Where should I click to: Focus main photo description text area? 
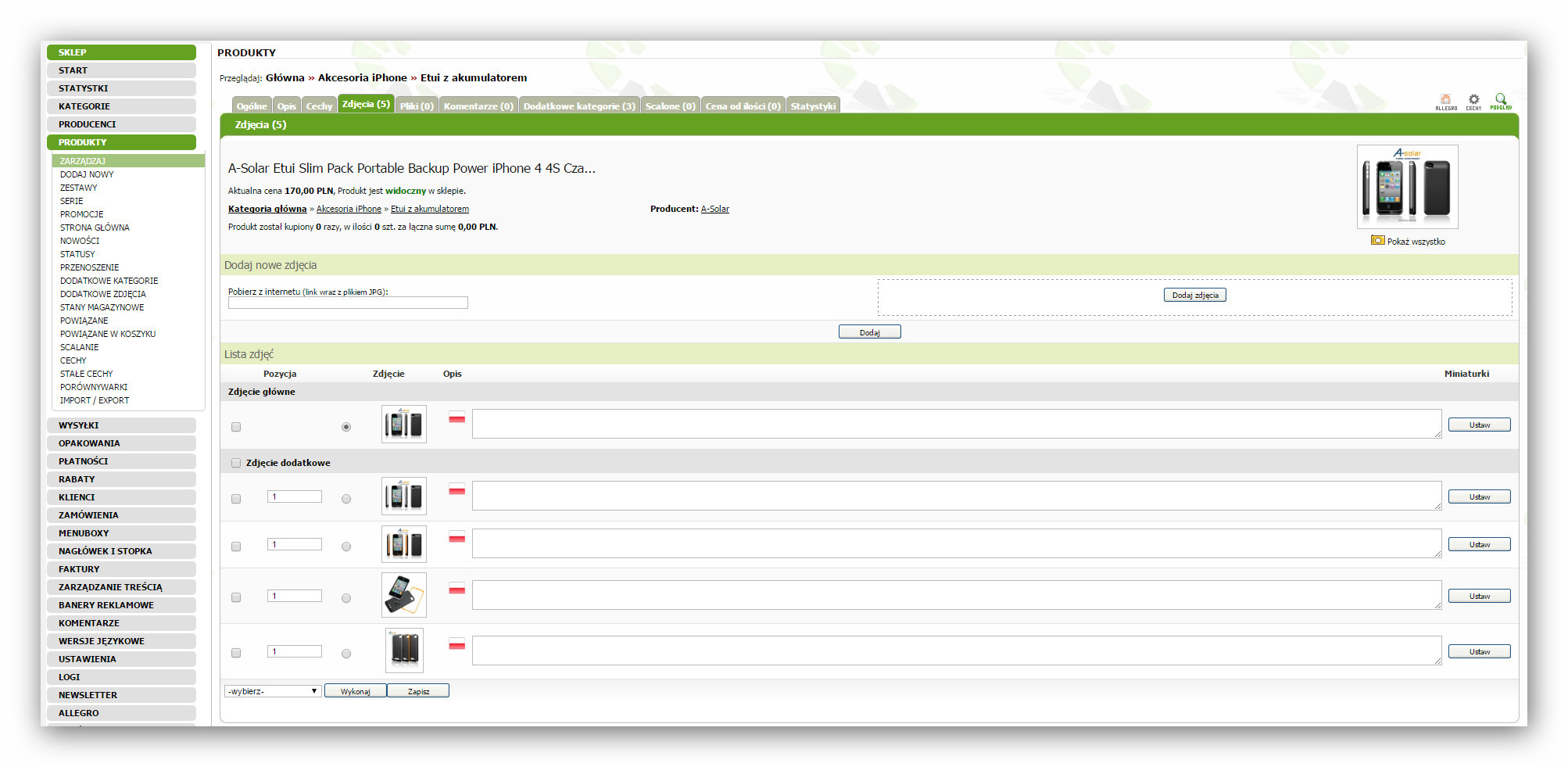957,424
